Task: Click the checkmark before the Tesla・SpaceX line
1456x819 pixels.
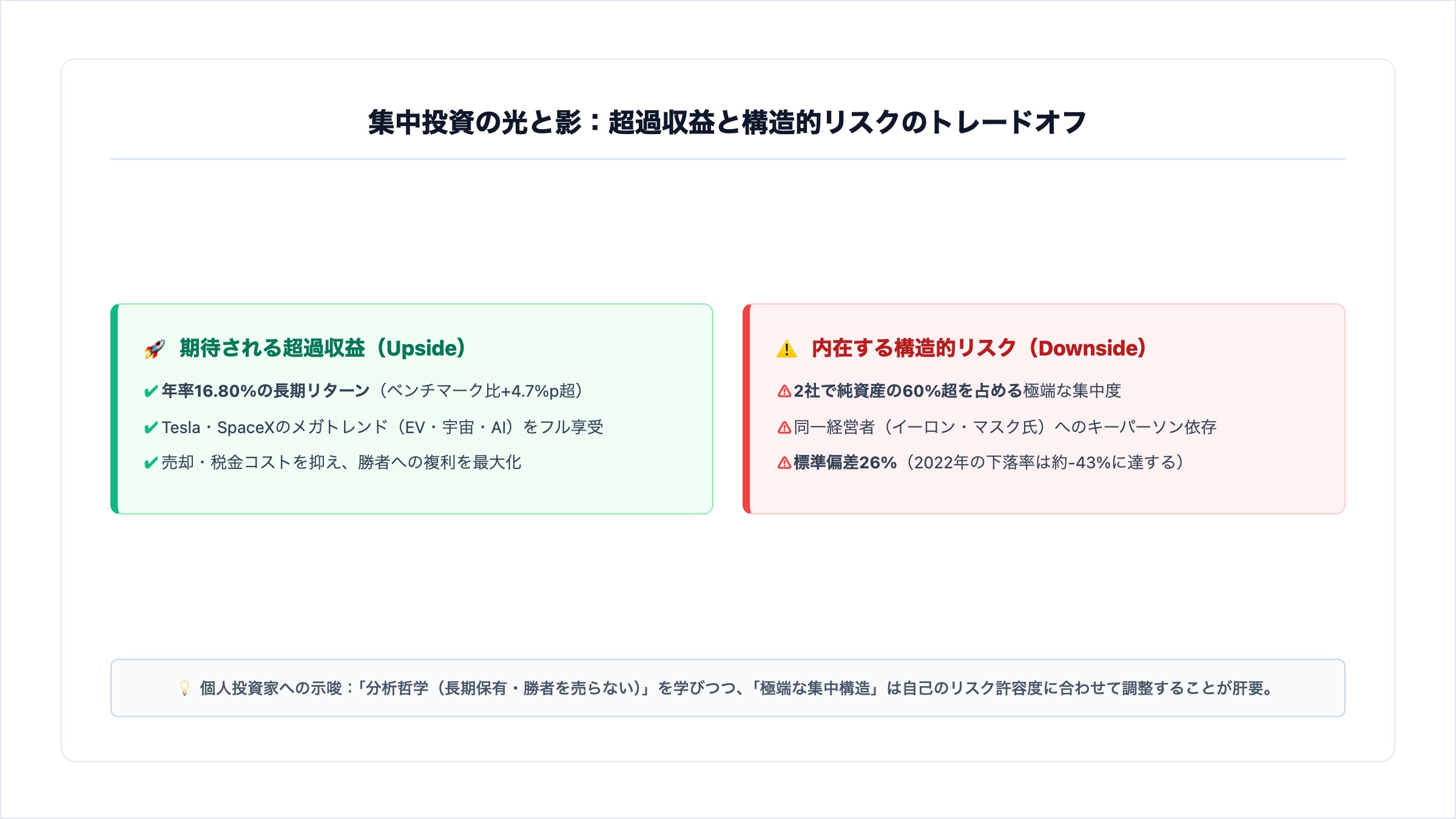Action: 151,428
